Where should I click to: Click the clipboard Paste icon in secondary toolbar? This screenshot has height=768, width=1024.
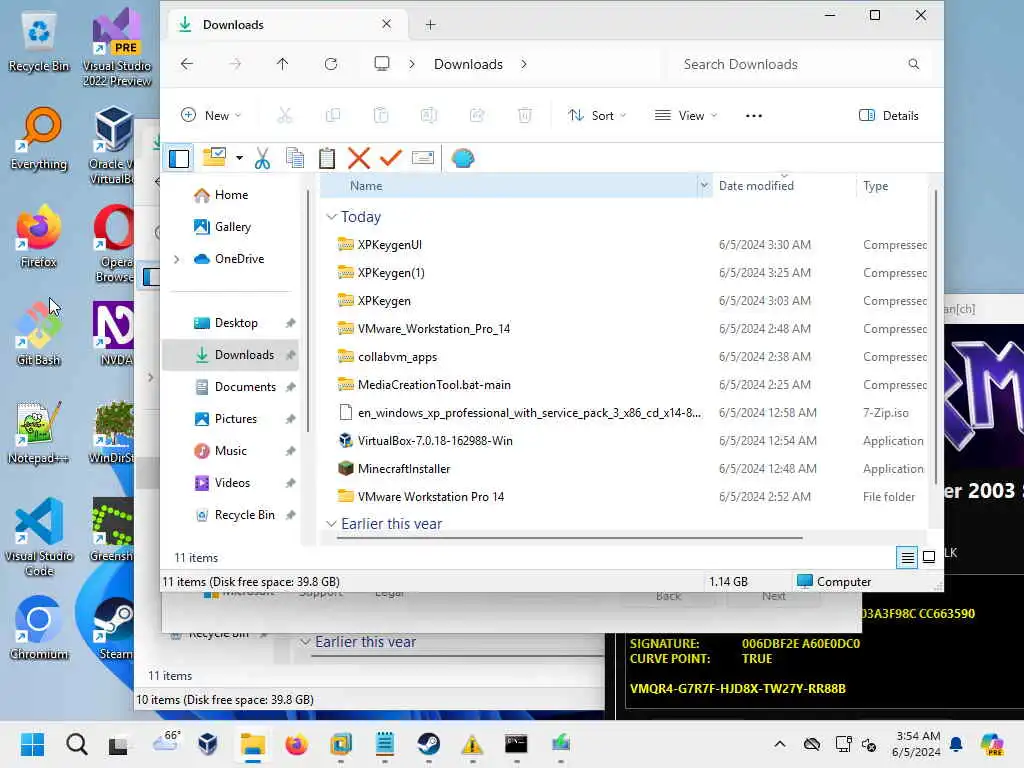[x=327, y=158]
